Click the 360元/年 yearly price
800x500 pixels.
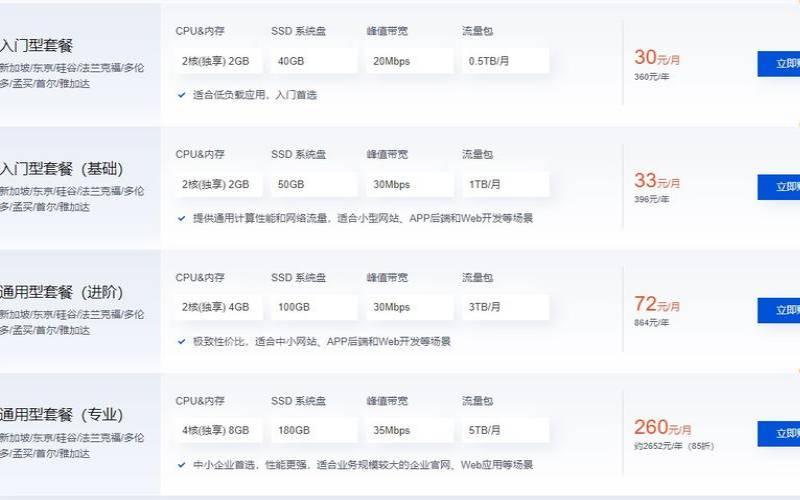651,77
